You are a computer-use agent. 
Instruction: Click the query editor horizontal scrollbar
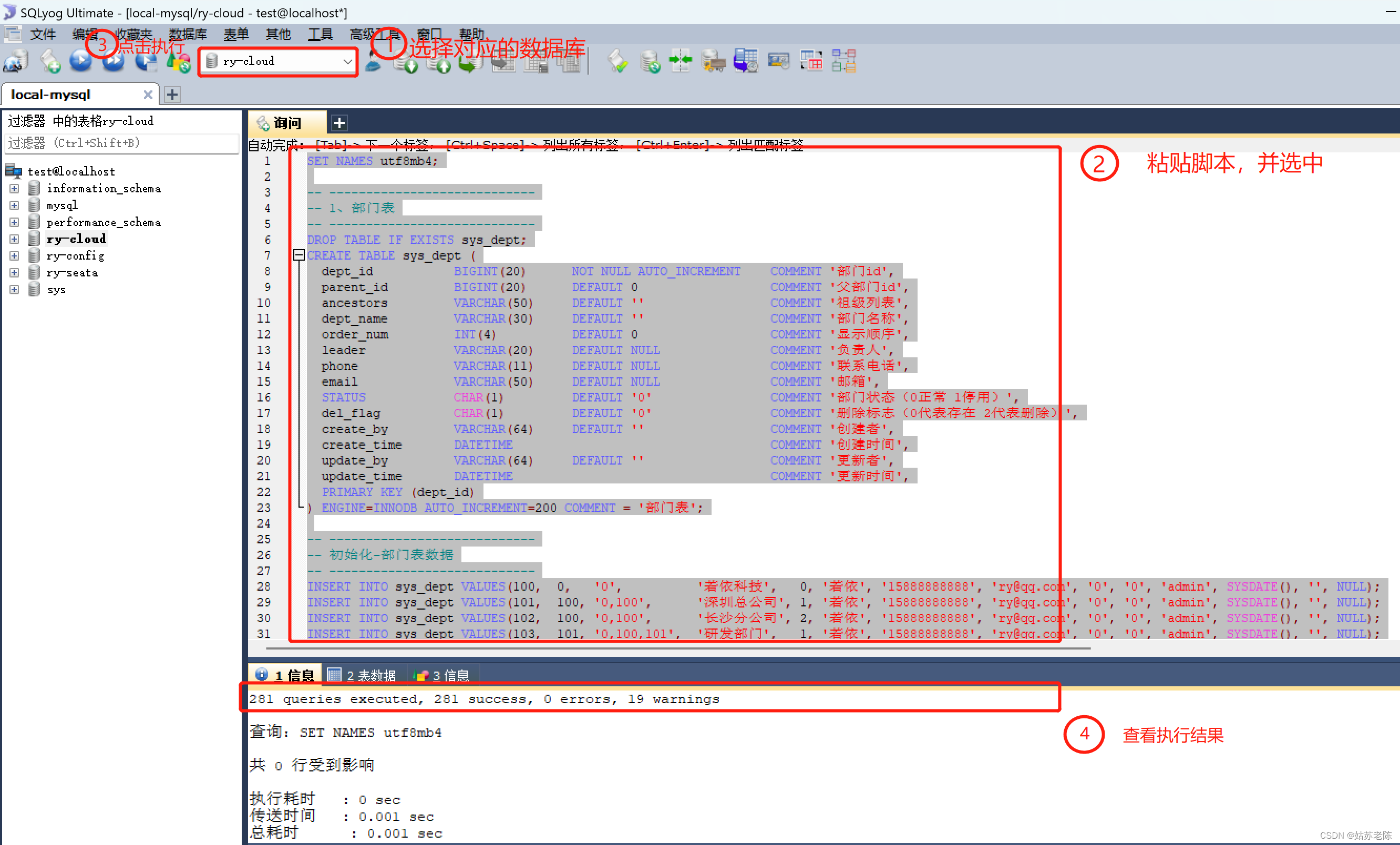click(x=677, y=648)
